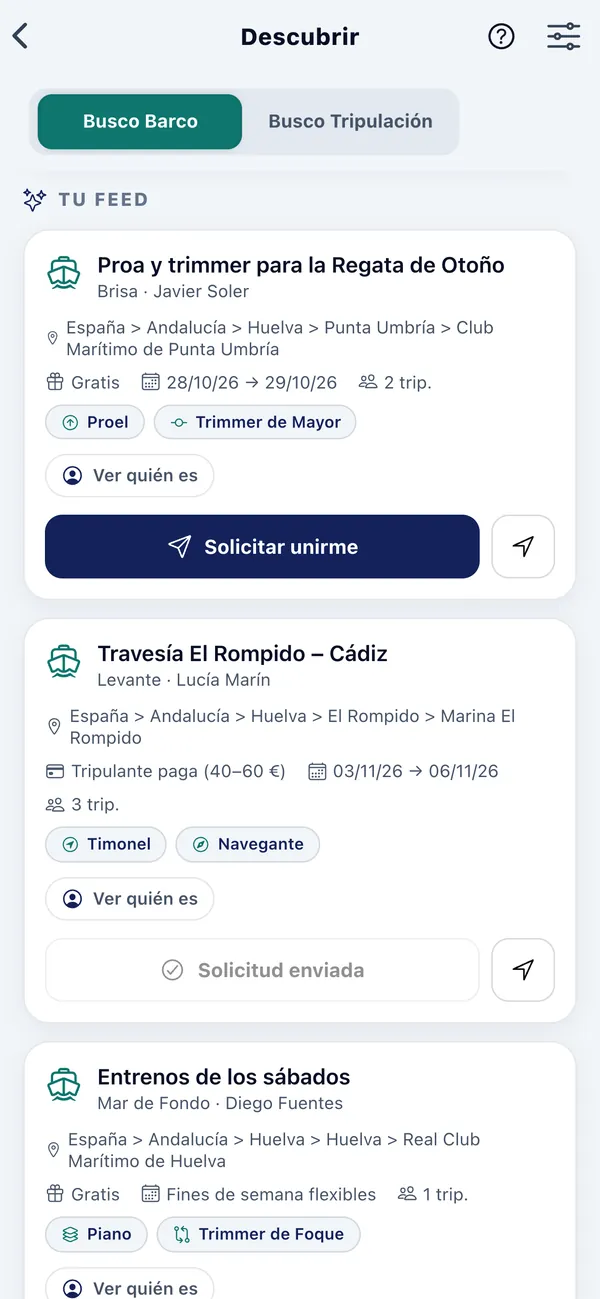Open the Entrenos de los sábados listing title
This screenshot has width=600, height=1299.
coord(224,1077)
